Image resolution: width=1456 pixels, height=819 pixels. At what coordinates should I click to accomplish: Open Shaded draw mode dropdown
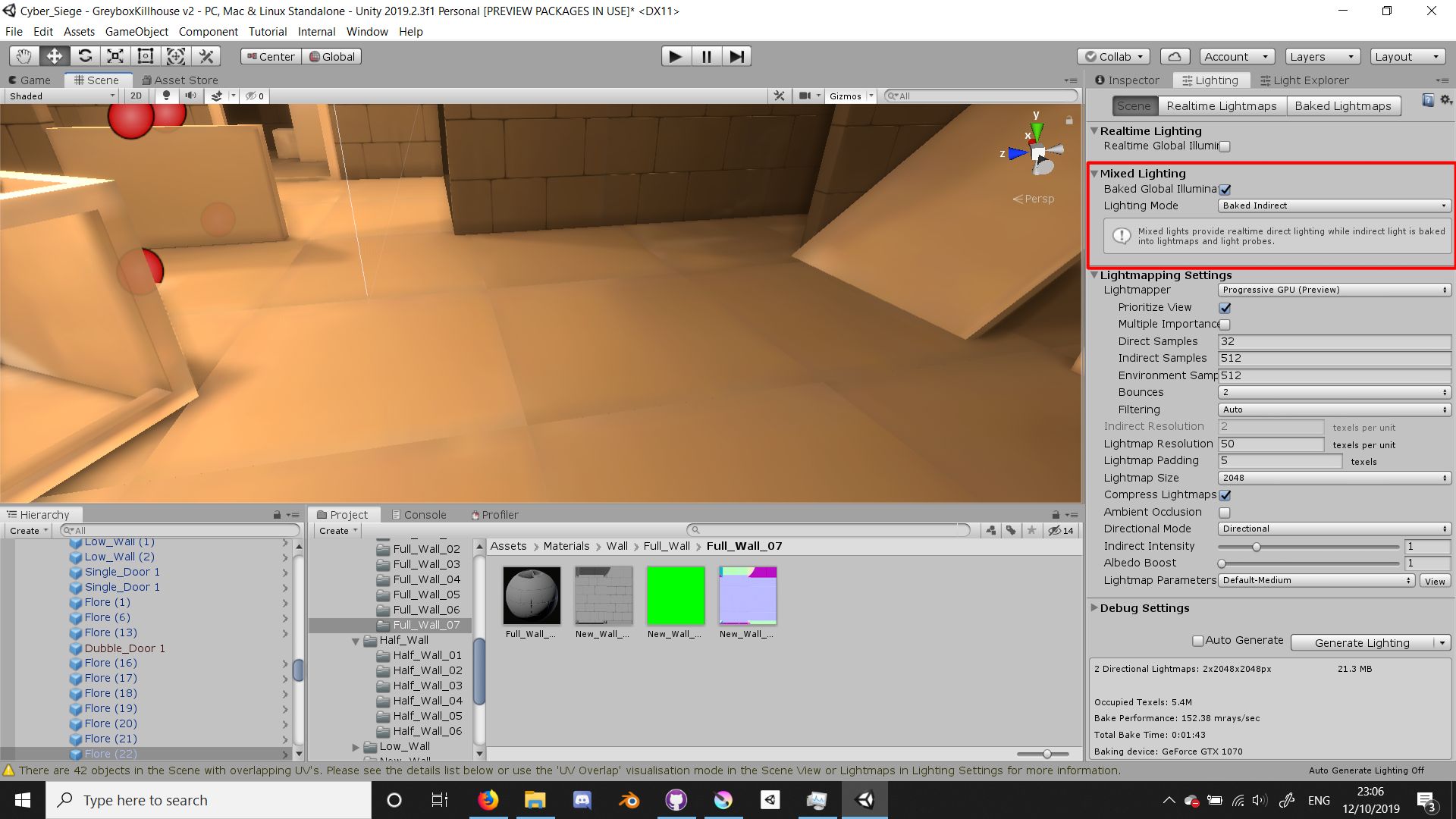62,96
